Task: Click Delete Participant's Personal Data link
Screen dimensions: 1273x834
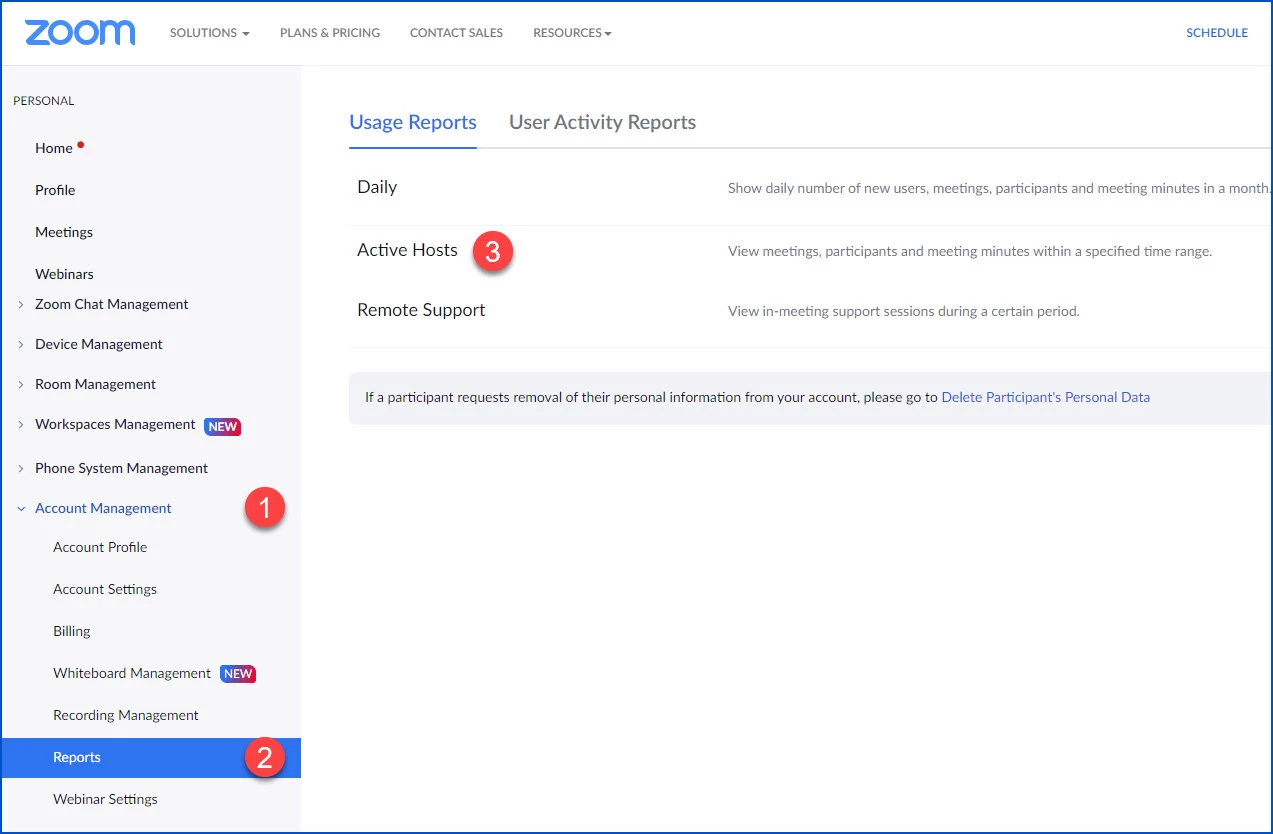Action: (x=1046, y=397)
